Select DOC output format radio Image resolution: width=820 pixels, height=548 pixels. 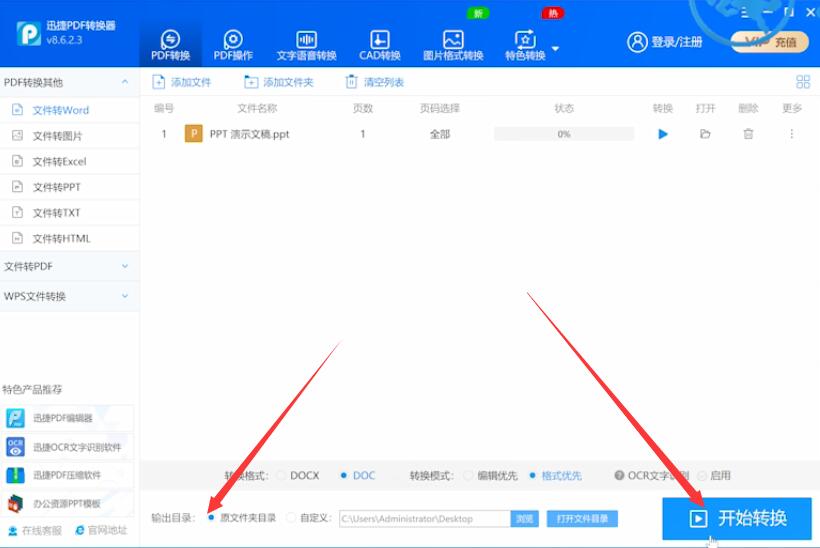tap(344, 475)
